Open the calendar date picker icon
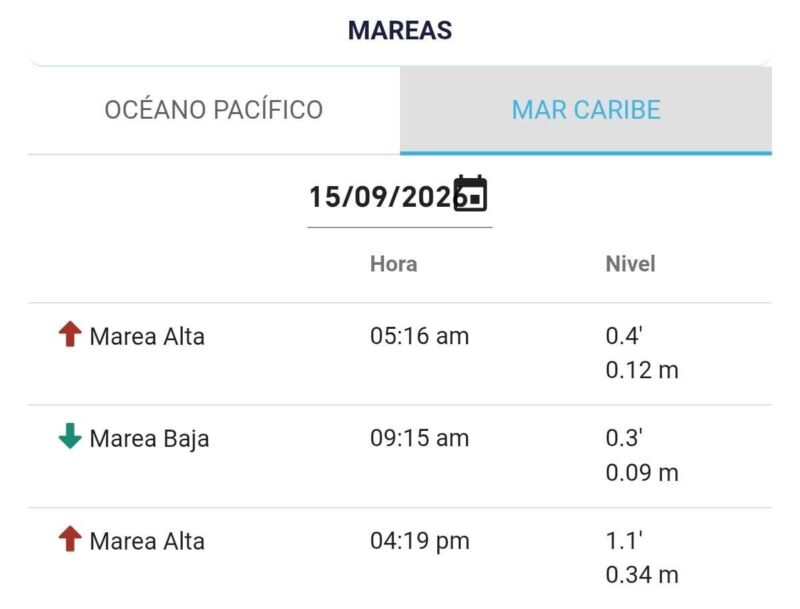The image size is (800, 609). coord(470,193)
